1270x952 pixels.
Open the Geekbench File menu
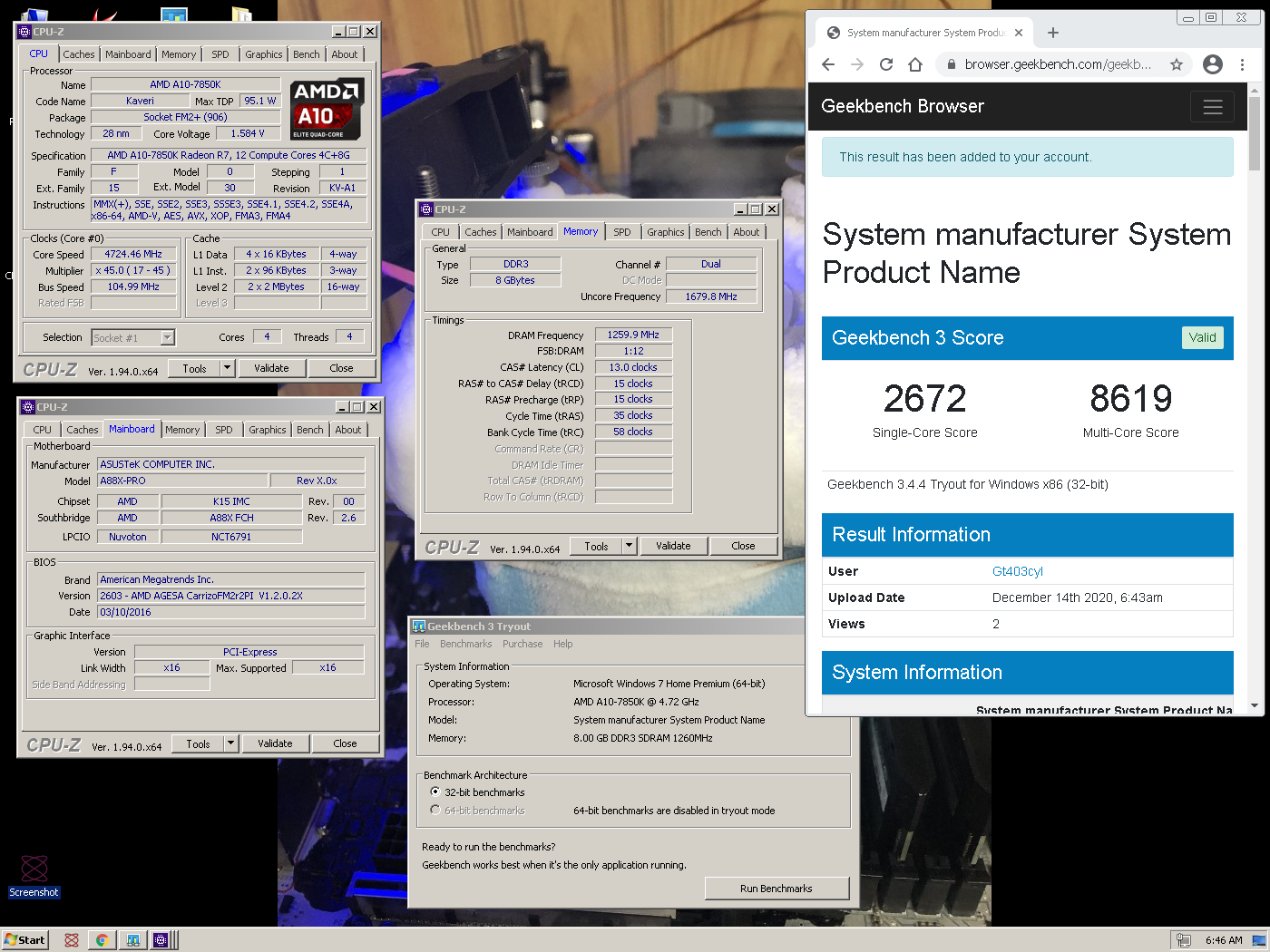click(x=422, y=644)
